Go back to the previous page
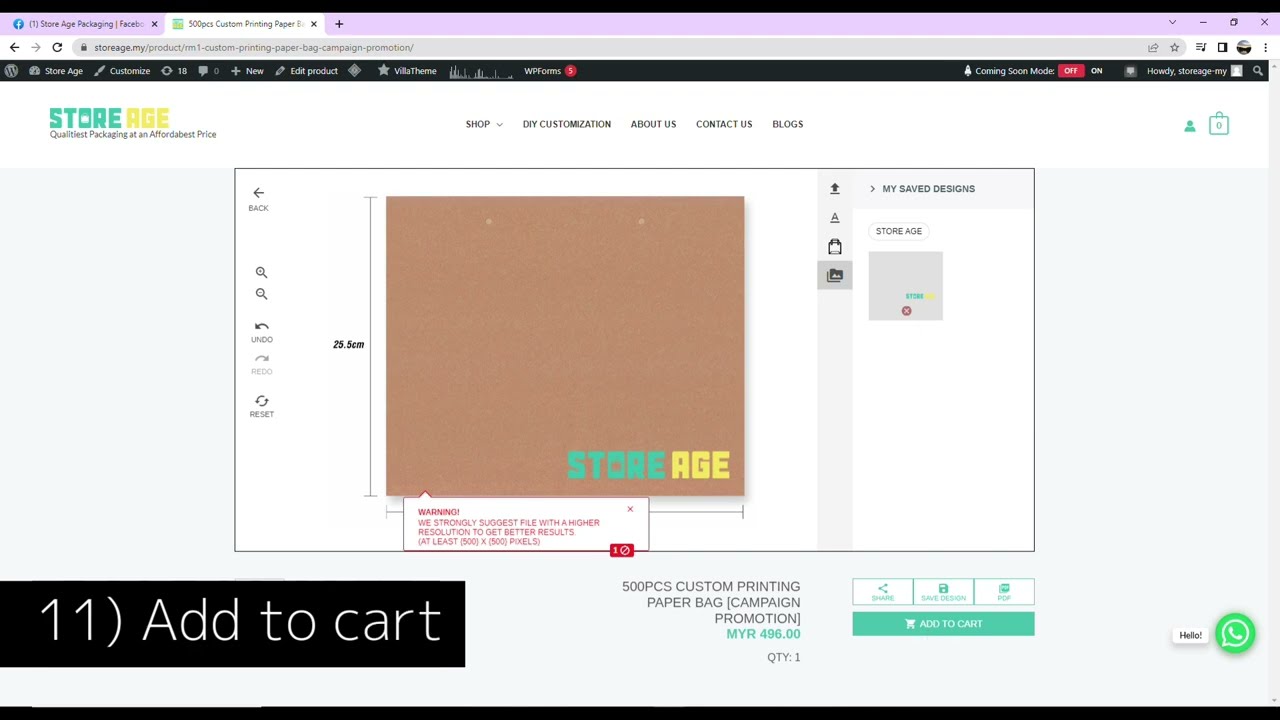This screenshot has width=1280, height=720. click(x=14, y=47)
